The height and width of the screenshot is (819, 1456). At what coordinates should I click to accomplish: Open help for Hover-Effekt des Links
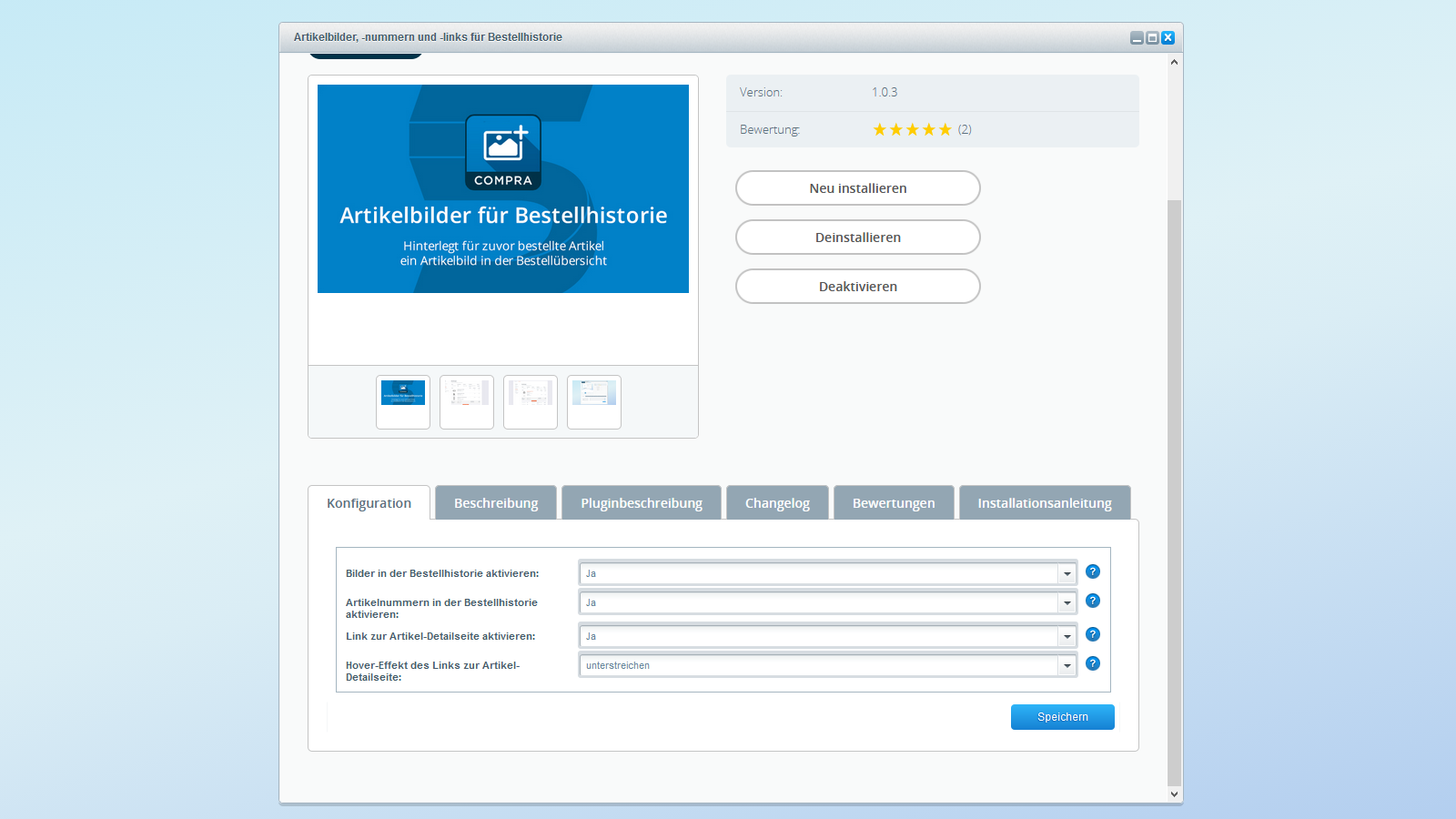1093,663
